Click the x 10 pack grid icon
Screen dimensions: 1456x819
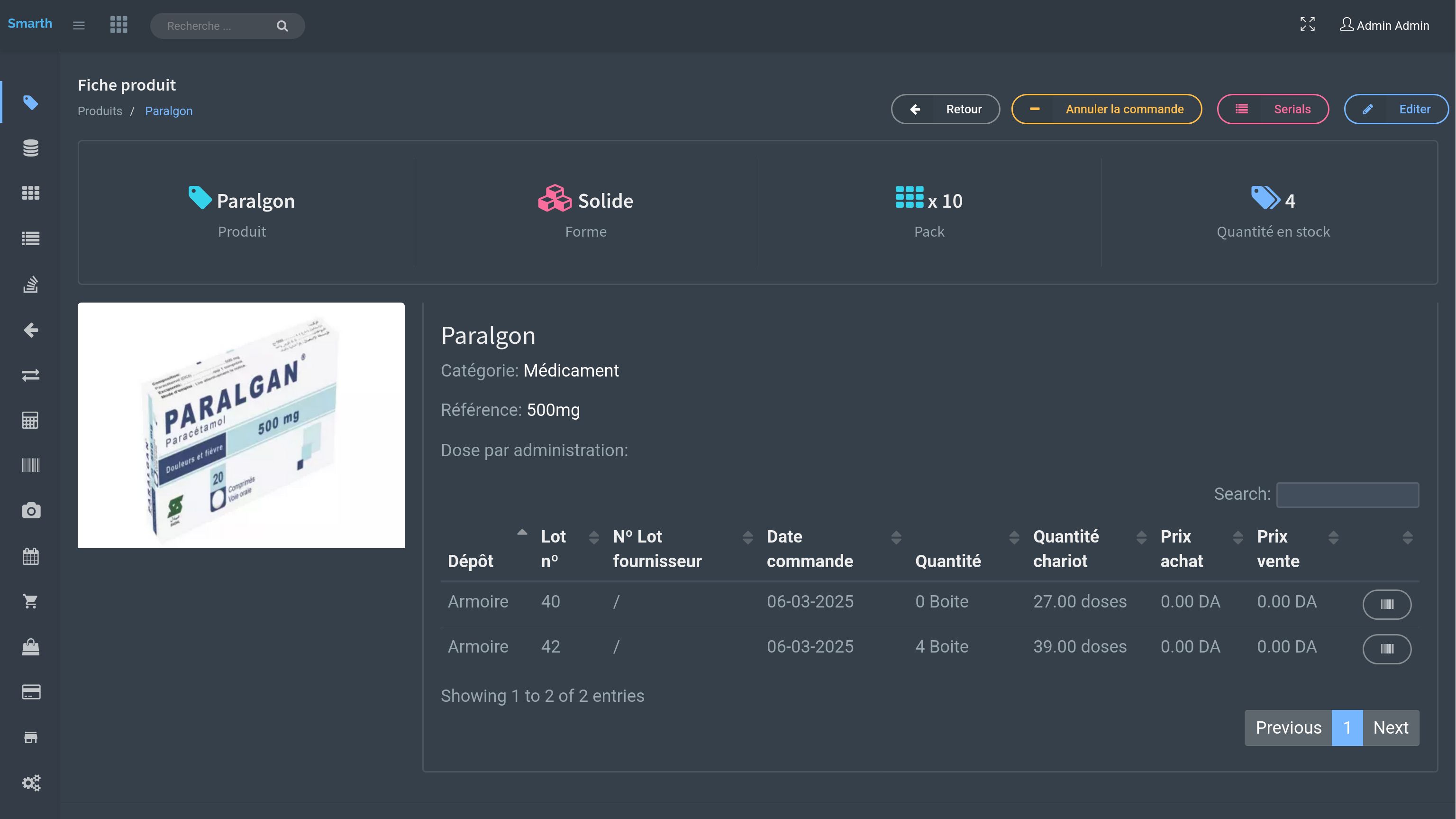click(x=910, y=197)
